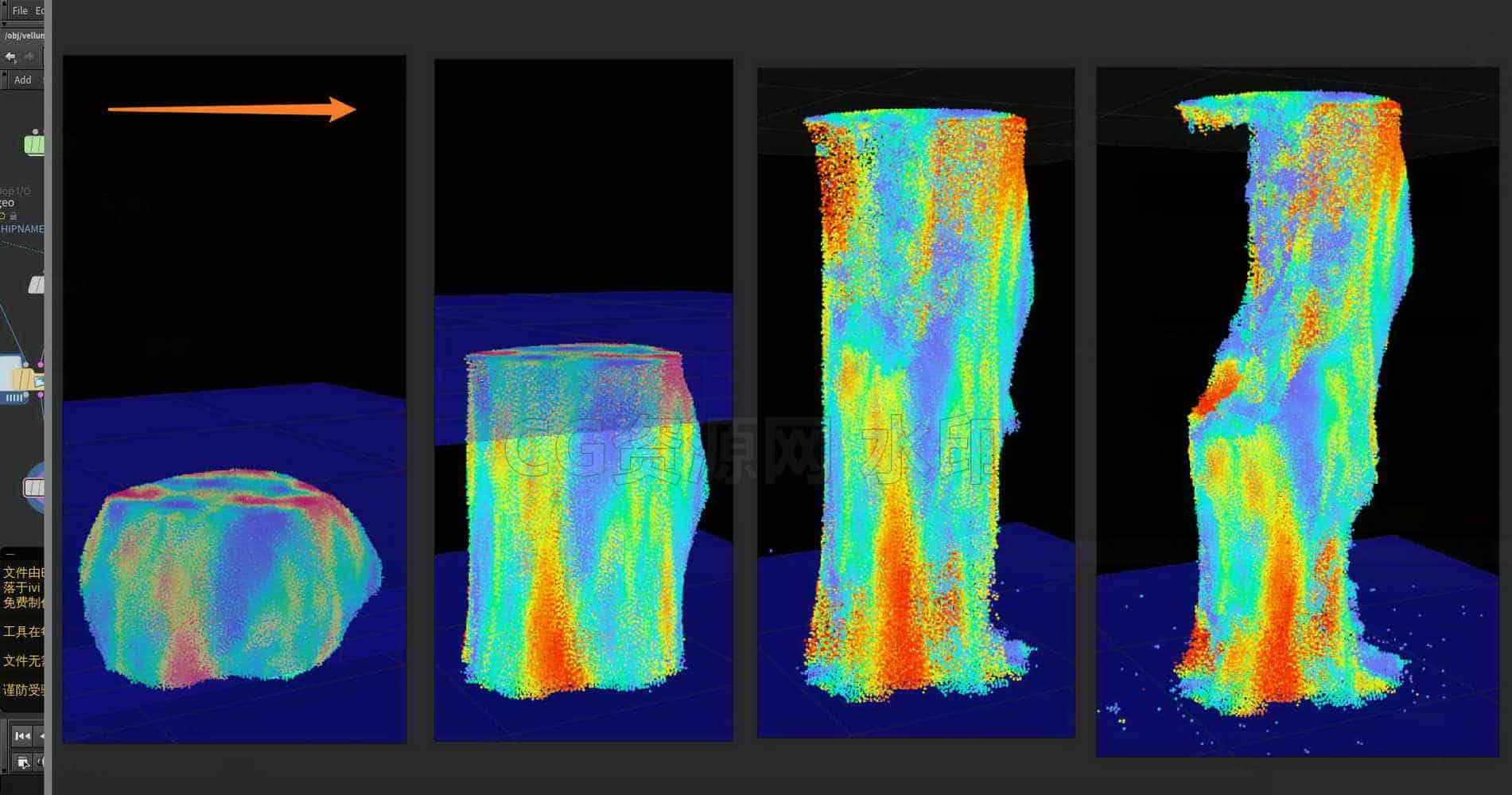Screen dimensions: 1512x795
Task: Open the short cylinder simulation image
Action: coord(584,400)
